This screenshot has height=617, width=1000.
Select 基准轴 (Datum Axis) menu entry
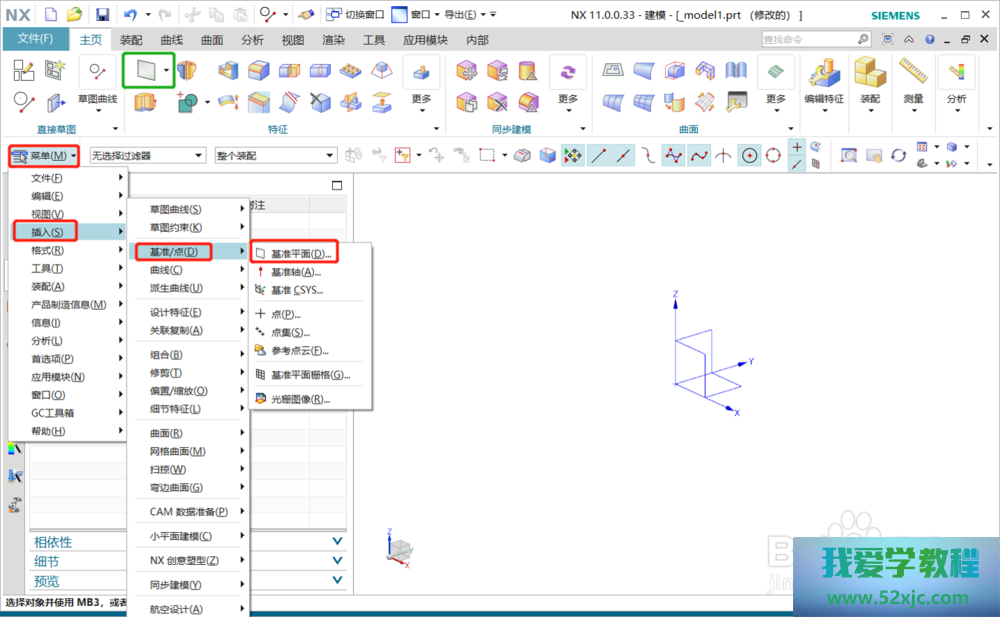(x=295, y=272)
